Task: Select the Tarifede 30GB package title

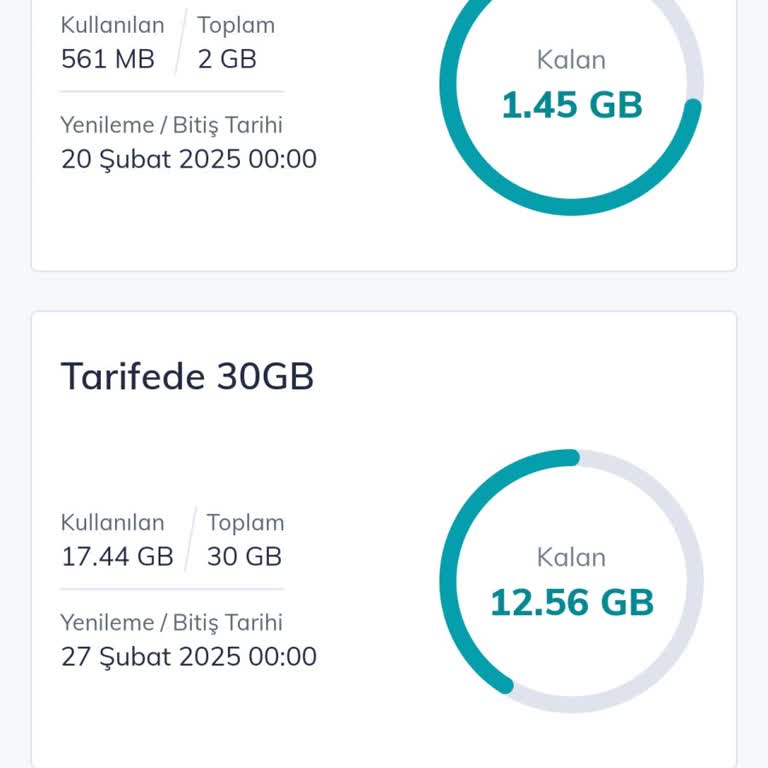Action: click(187, 377)
